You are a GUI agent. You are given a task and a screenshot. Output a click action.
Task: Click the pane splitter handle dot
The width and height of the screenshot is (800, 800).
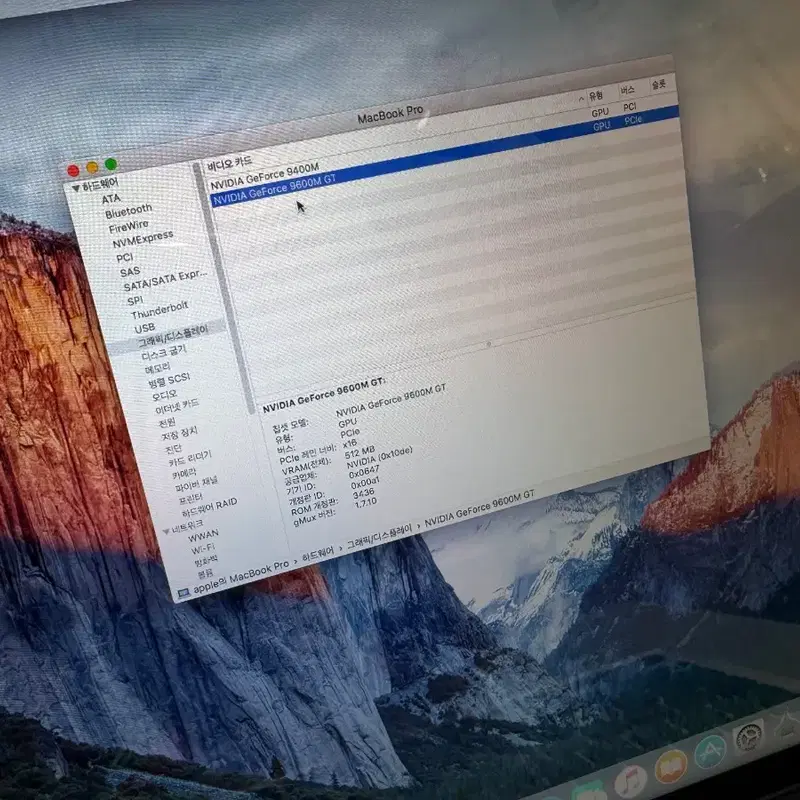[489, 344]
